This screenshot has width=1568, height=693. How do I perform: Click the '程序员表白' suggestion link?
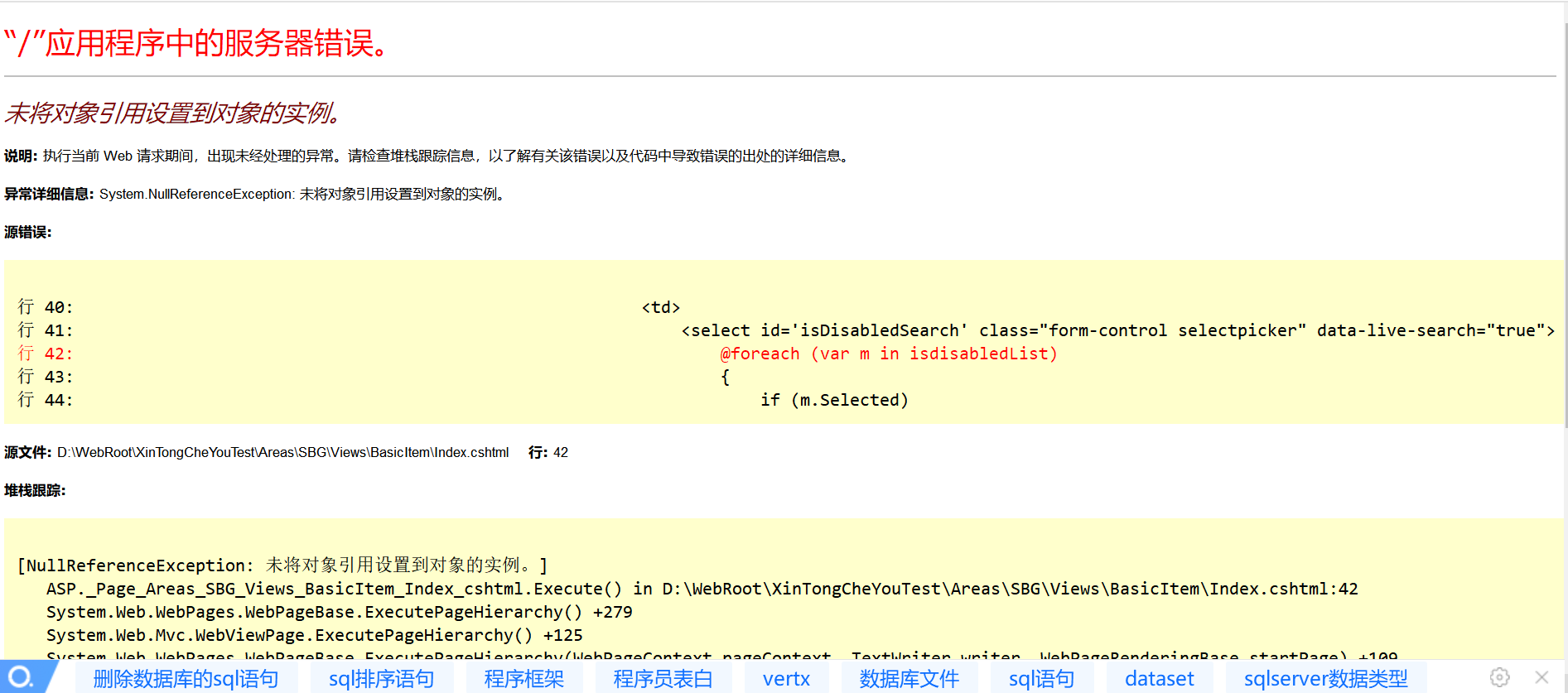663,679
